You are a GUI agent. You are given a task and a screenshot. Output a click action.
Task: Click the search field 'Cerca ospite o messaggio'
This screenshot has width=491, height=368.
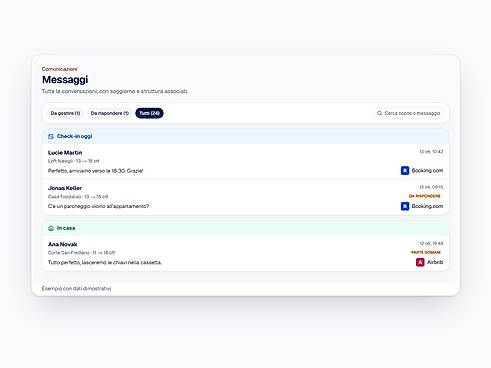click(409, 113)
